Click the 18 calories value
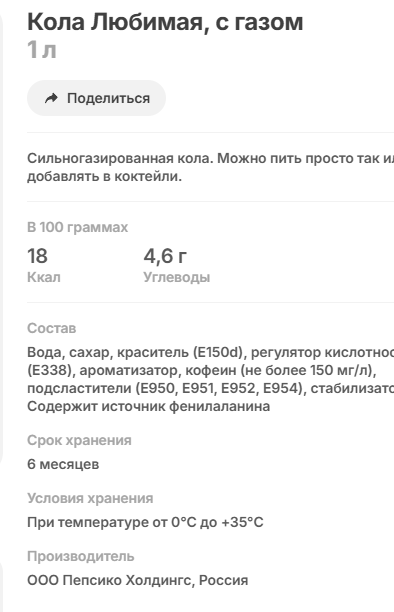Image resolution: width=394 pixels, height=612 pixels. pos(37,256)
